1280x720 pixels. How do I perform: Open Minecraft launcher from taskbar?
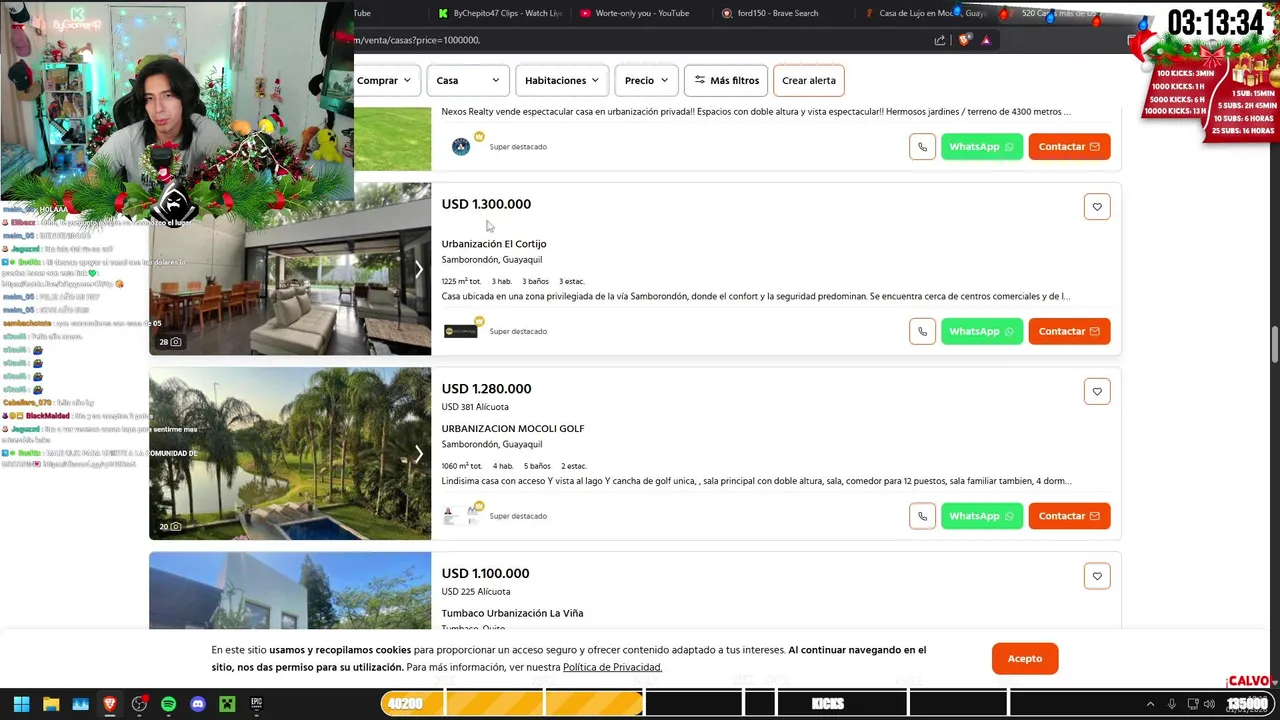(227, 704)
